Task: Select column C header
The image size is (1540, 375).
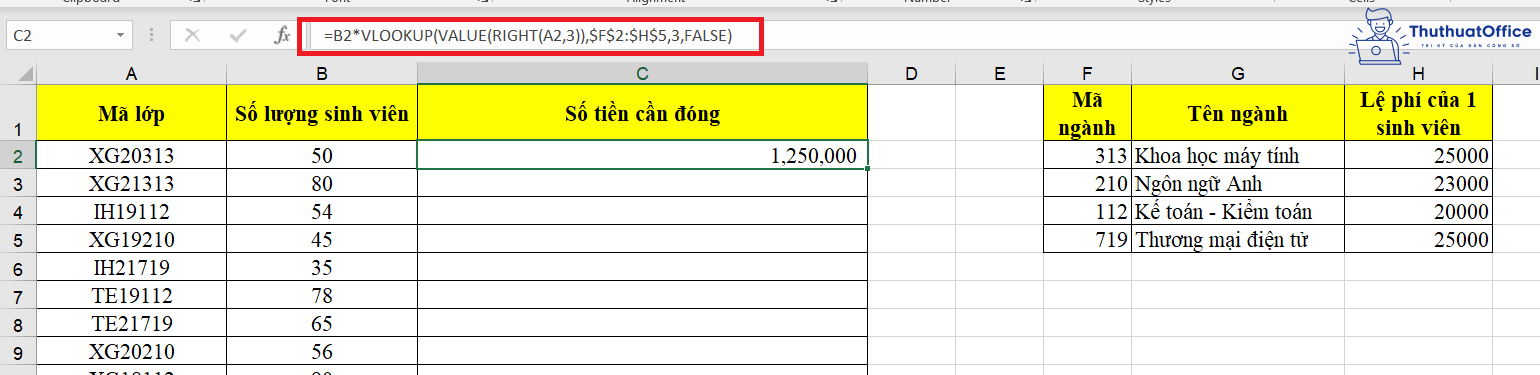Action: [642, 73]
